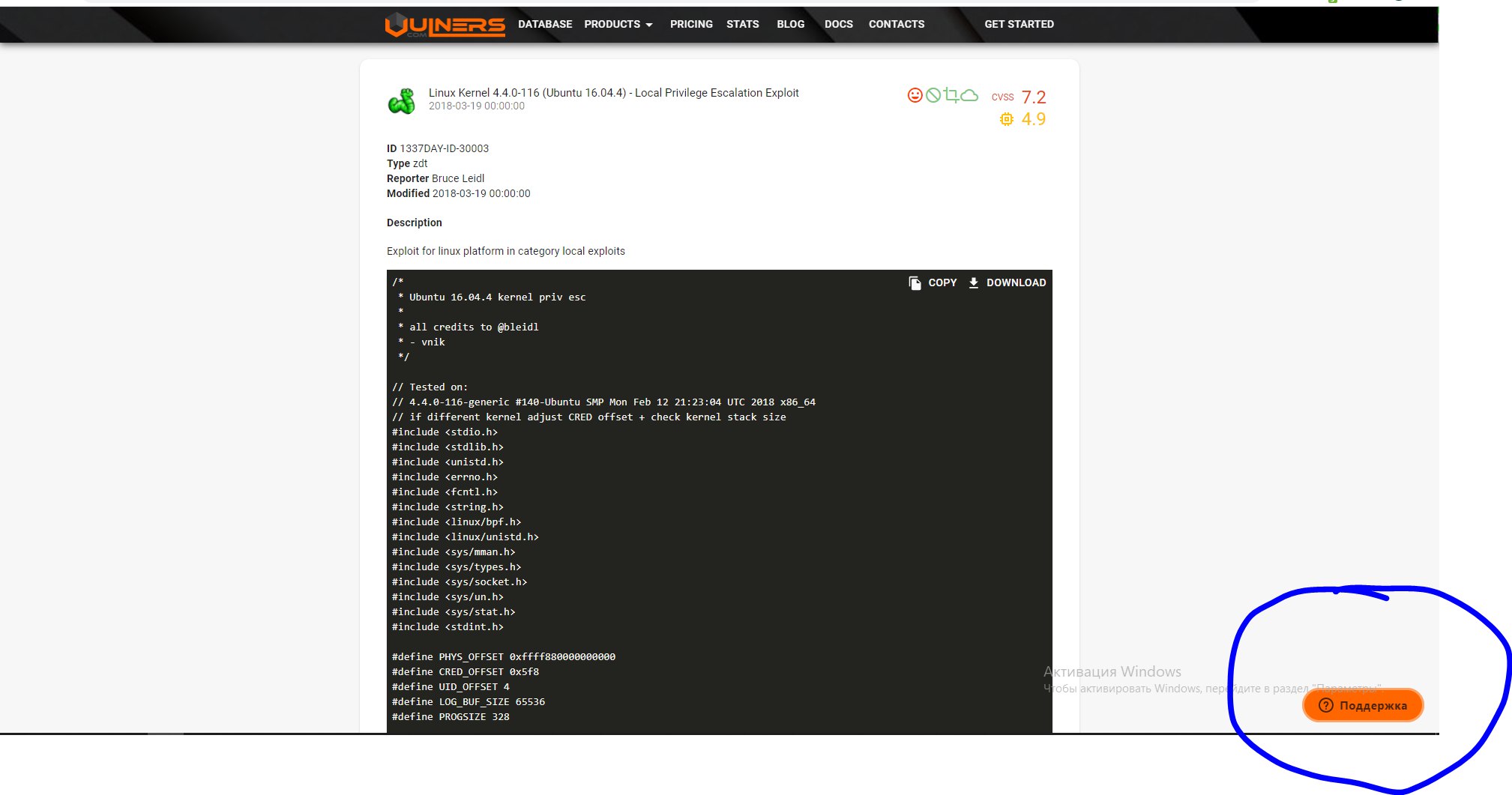The width and height of the screenshot is (1512, 795).
Task: Click the Linux Kernel 4.4.0-116 exploit title
Action: click(x=614, y=93)
